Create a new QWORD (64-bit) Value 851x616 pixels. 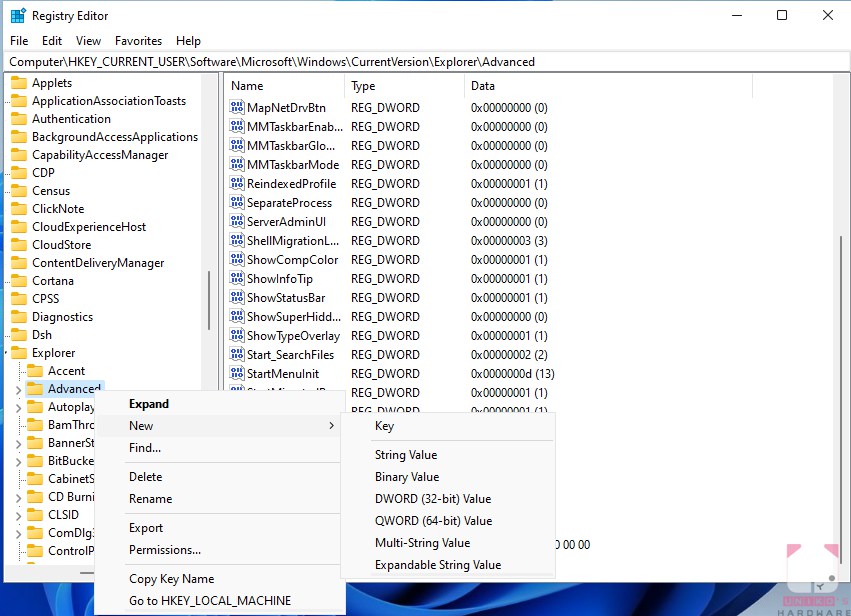(448, 520)
